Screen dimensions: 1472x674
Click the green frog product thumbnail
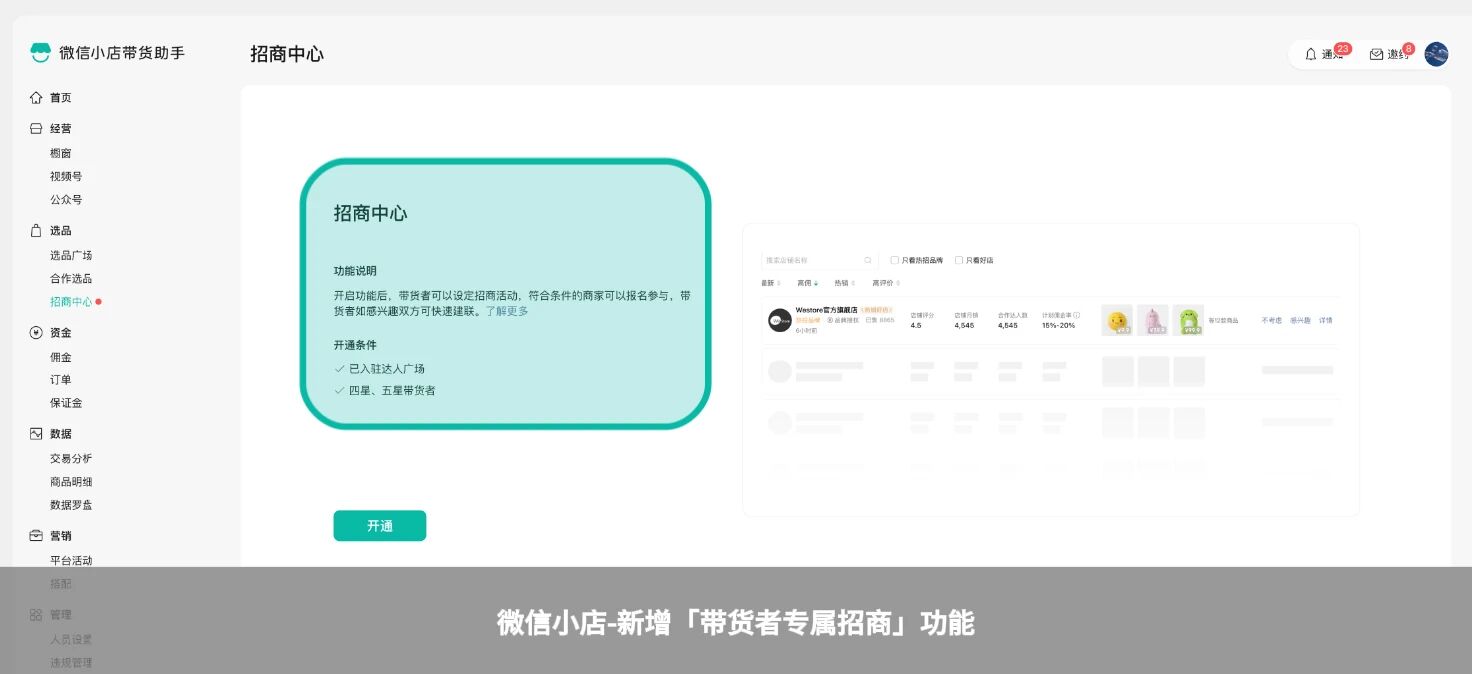(1189, 320)
